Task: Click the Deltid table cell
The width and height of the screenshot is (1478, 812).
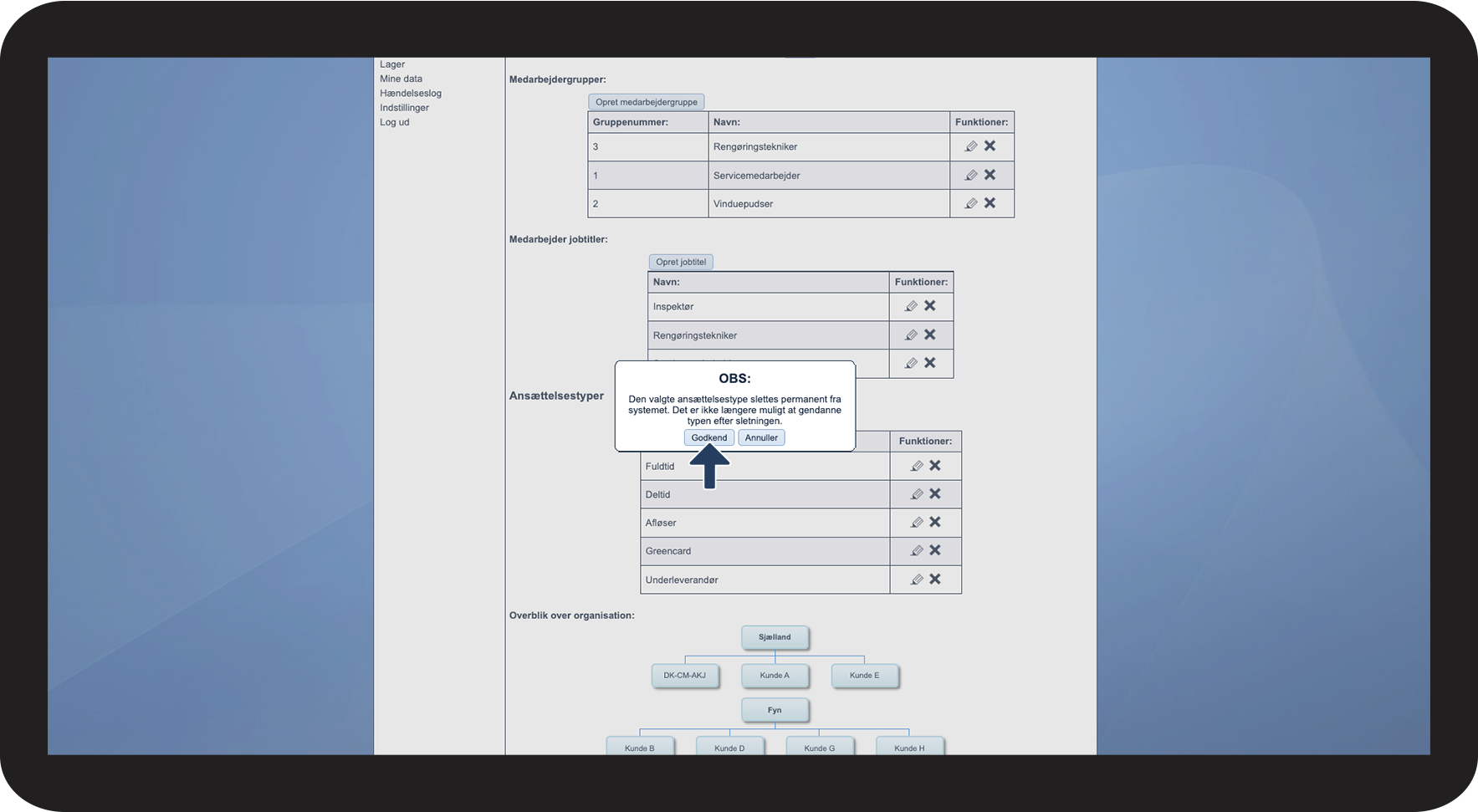Action: 765,494
